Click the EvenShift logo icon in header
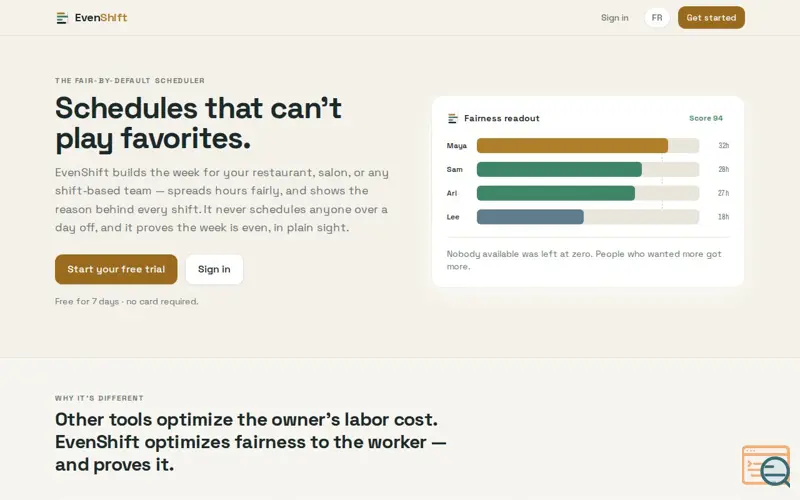 (62, 18)
